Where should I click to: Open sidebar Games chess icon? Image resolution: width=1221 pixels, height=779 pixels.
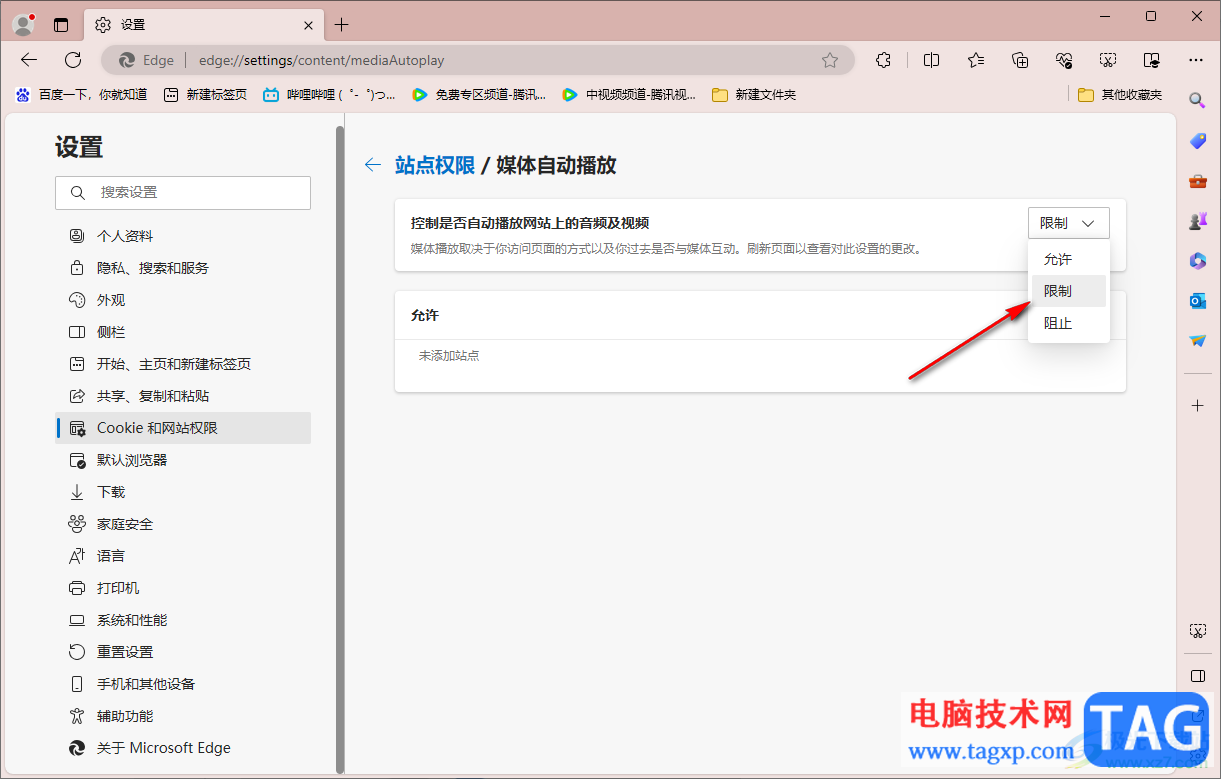click(x=1197, y=221)
